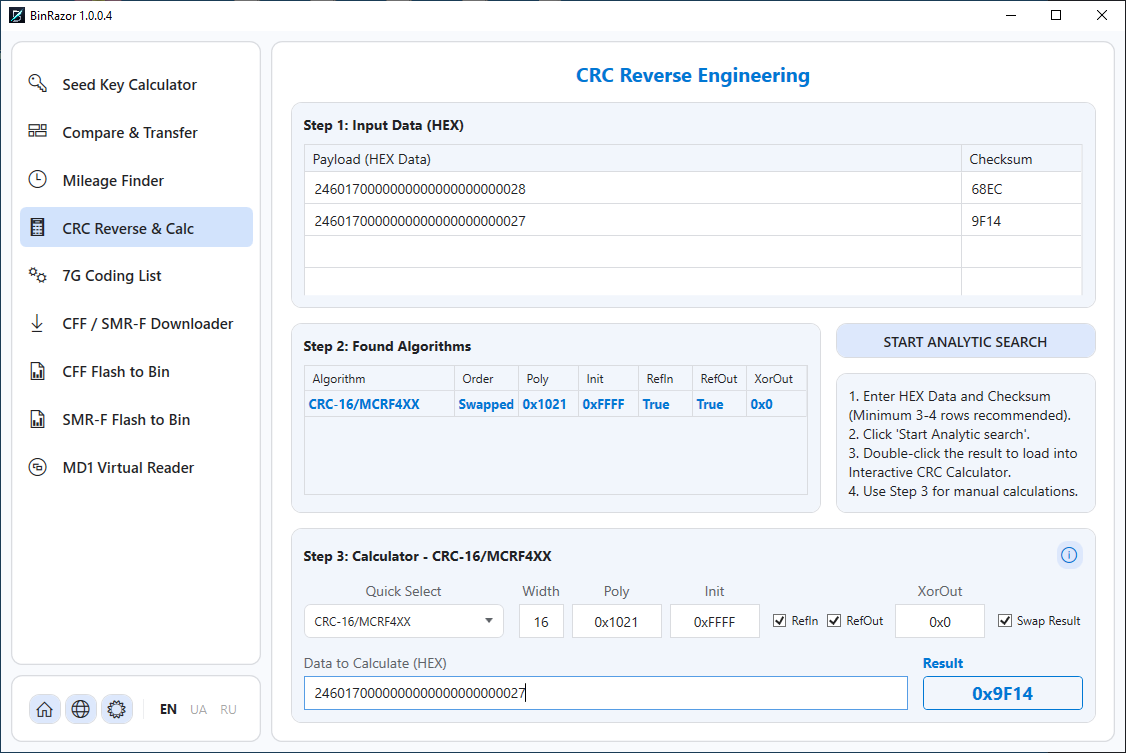Click the BinRazor app logo in title bar
1126x753 pixels.
point(16,15)
